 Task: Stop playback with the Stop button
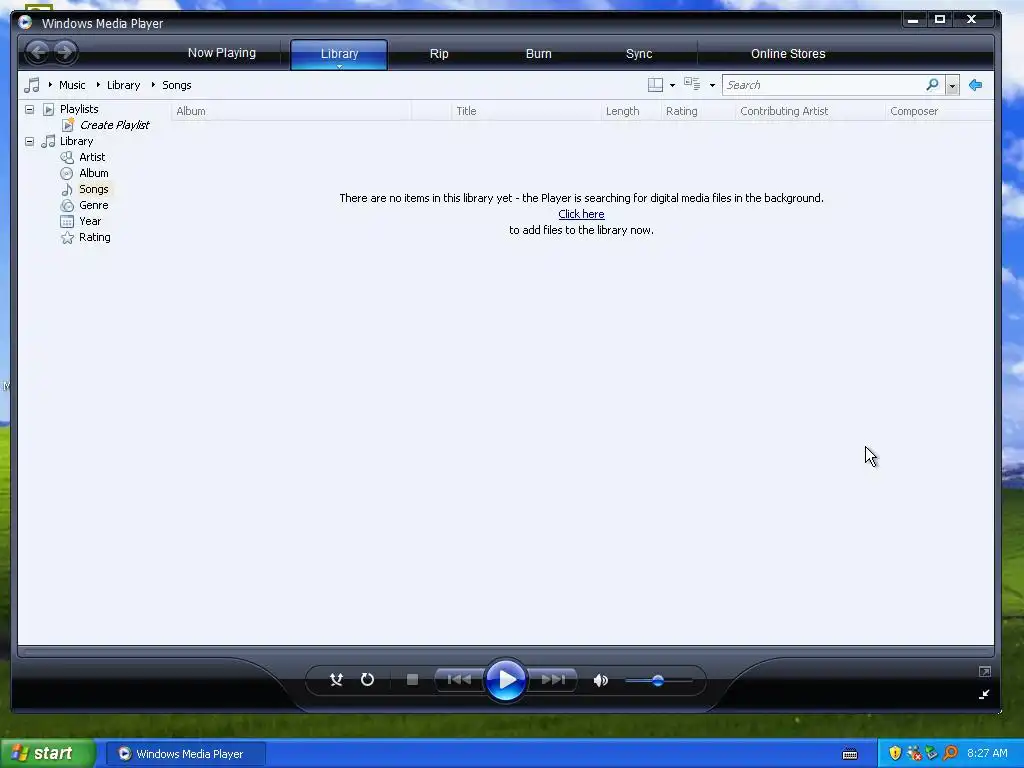coord(412,680)
